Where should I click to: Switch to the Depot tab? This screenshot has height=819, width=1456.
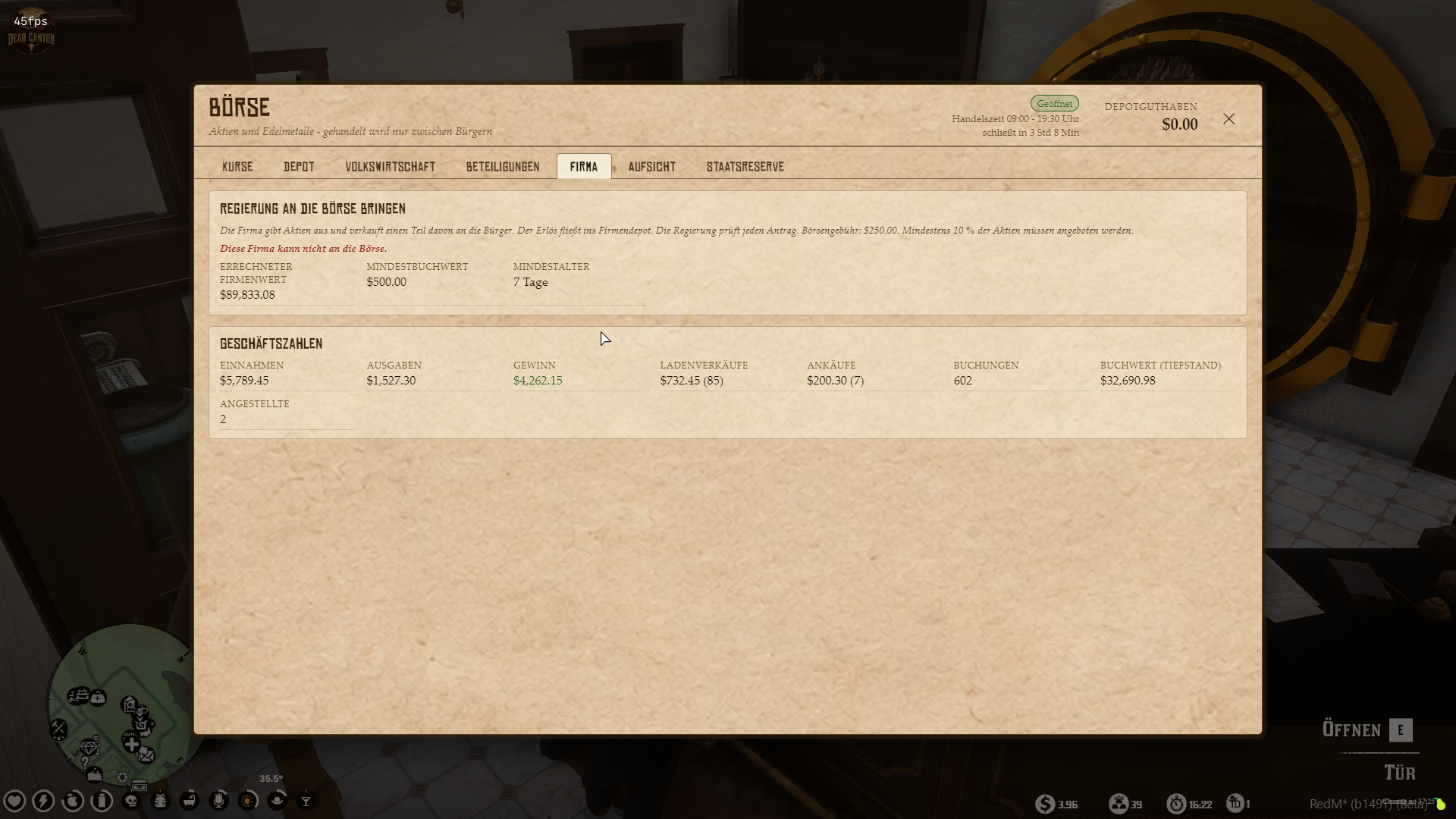(x=299, y=167)
